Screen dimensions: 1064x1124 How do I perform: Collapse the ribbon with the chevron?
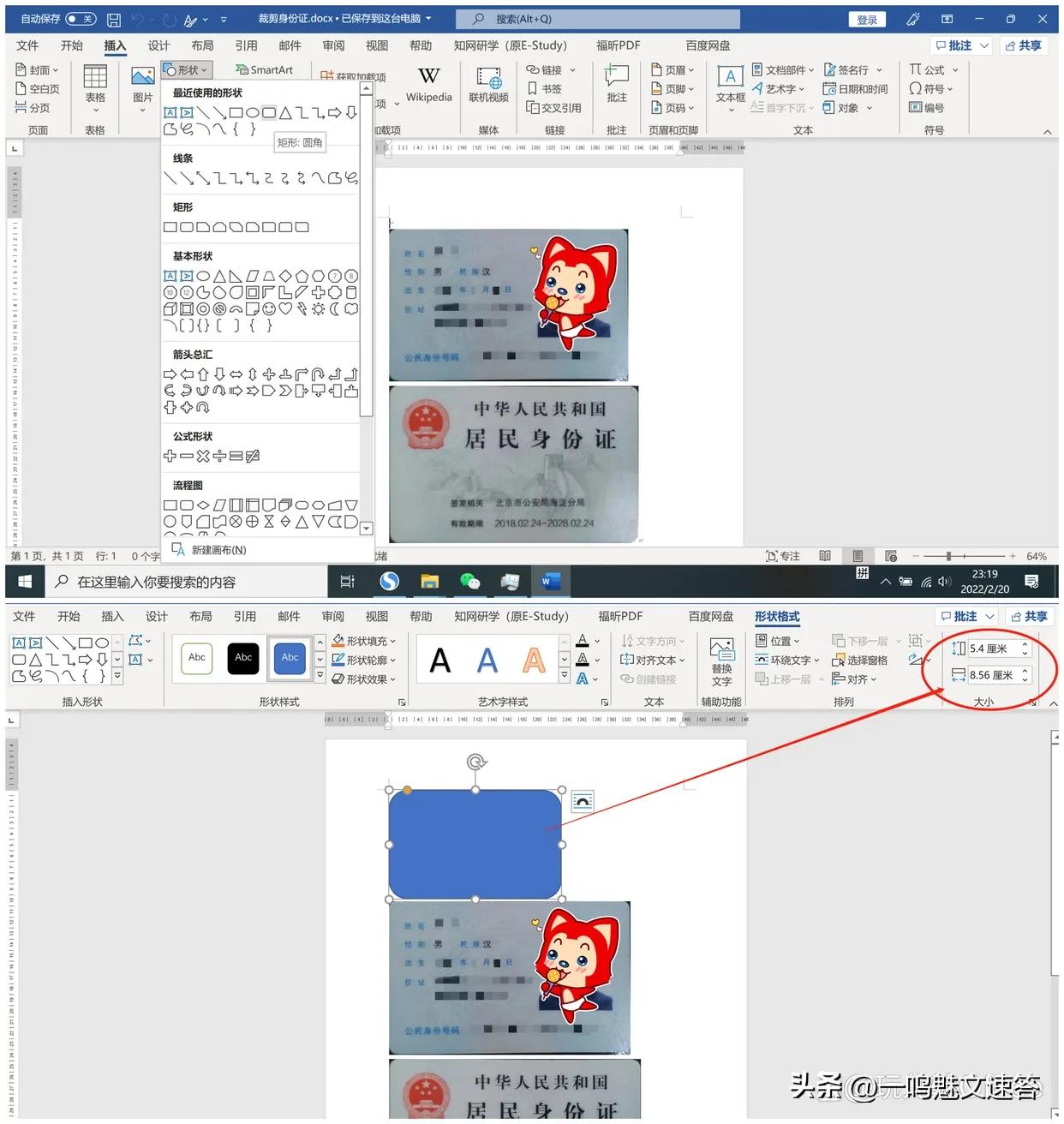(1048, 132)
